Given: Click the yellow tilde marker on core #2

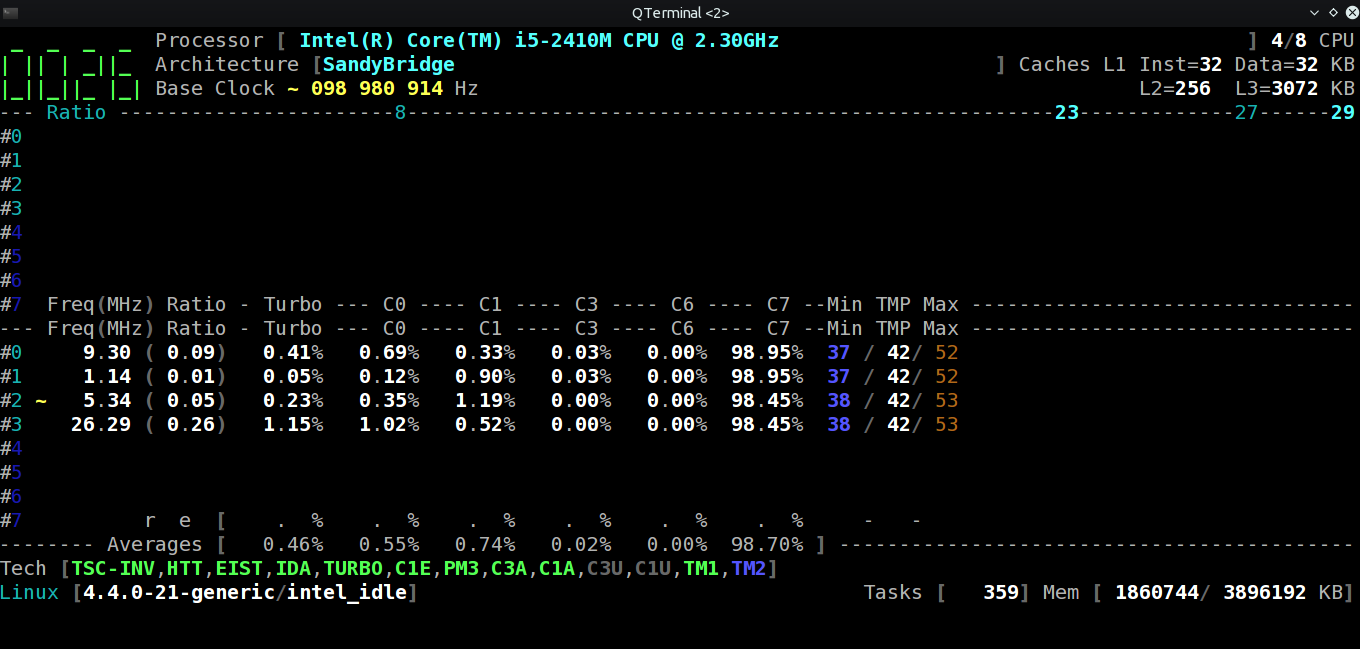Looking at the screenshot, I should point(41,401).
